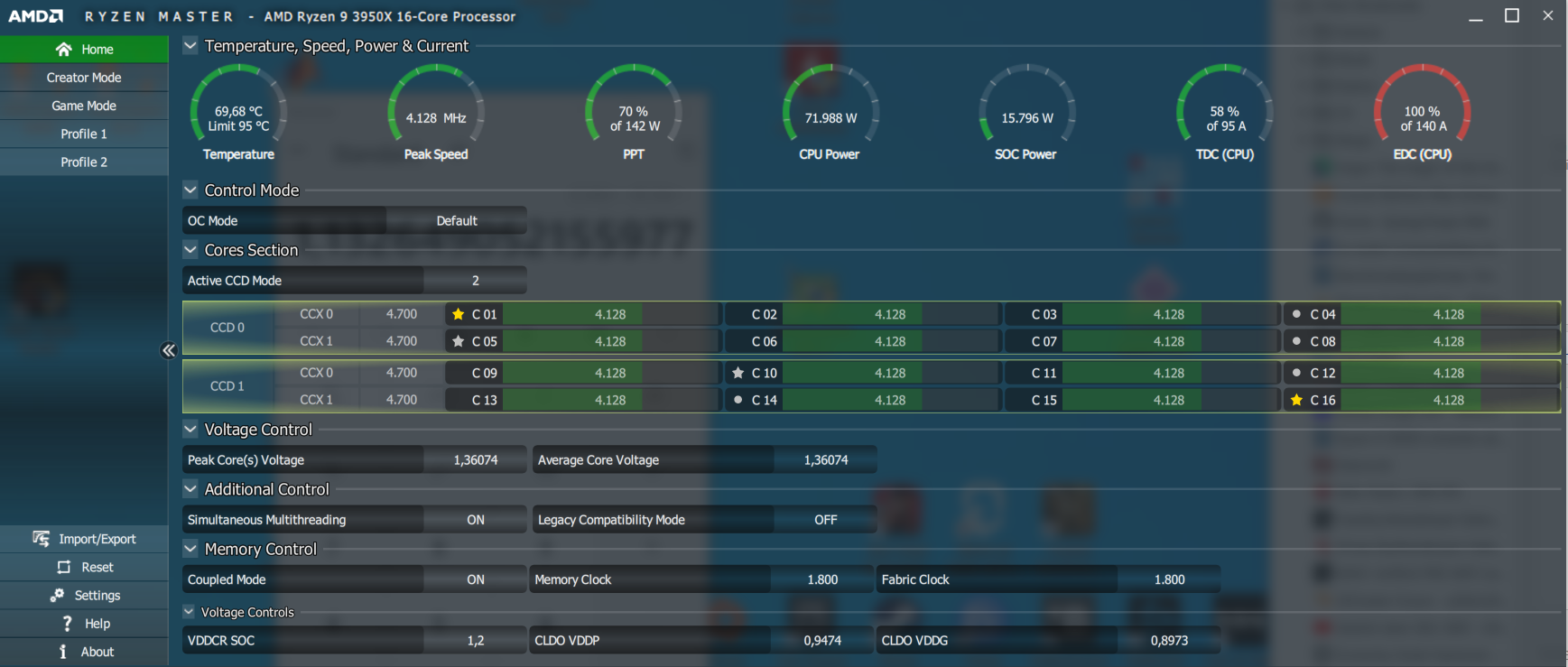The width and height of the screenshot is (1568, 667).
Task: Select the CCD 0 label
Action: (x=227, y=328)
